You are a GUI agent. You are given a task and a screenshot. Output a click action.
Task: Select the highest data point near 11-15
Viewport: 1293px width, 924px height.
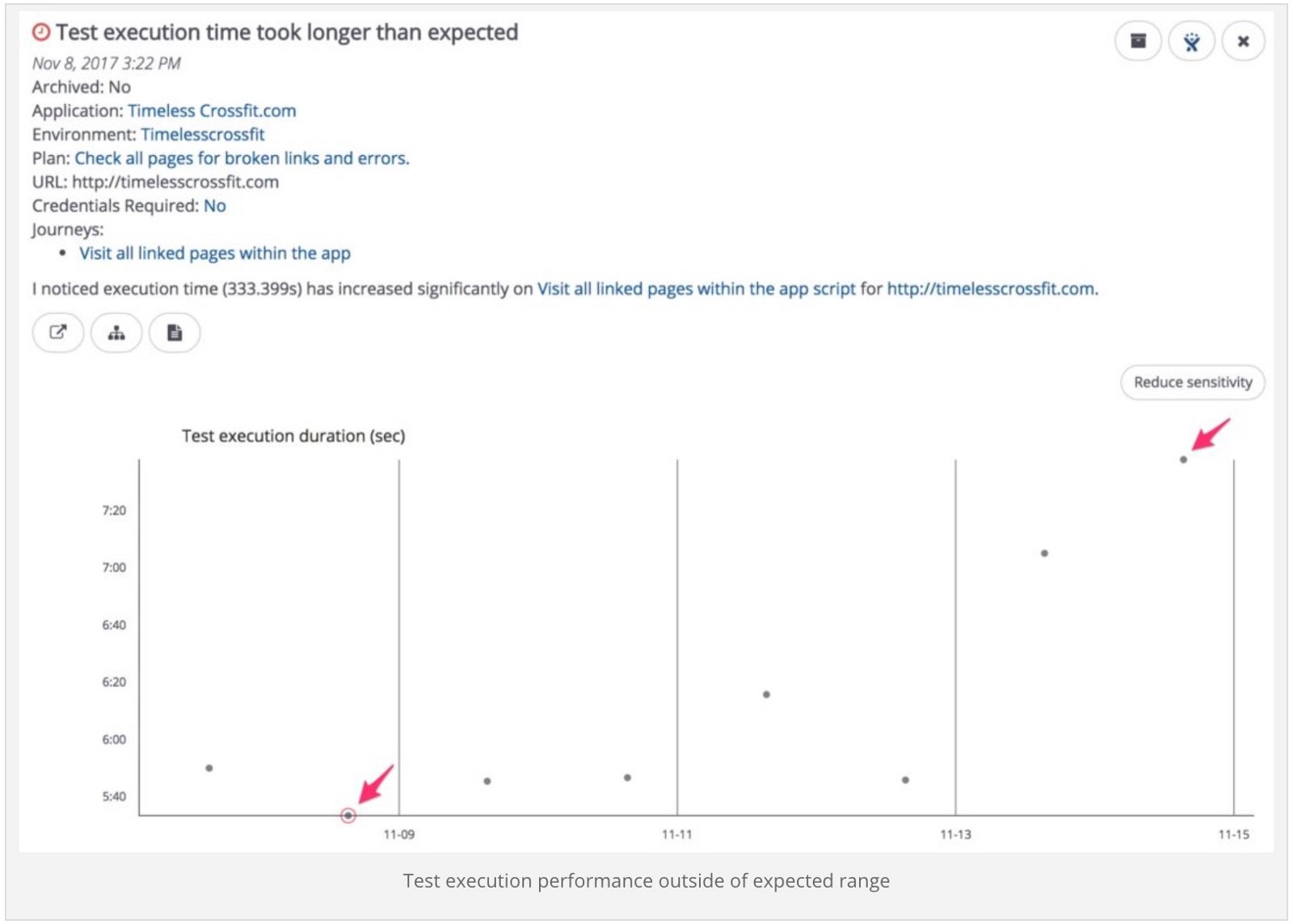click(x=1183, y=460)
